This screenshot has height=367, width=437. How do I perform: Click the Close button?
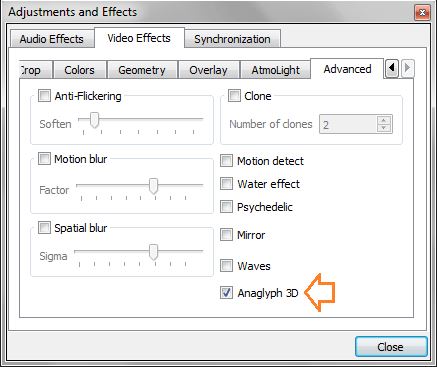pos(391,347)
